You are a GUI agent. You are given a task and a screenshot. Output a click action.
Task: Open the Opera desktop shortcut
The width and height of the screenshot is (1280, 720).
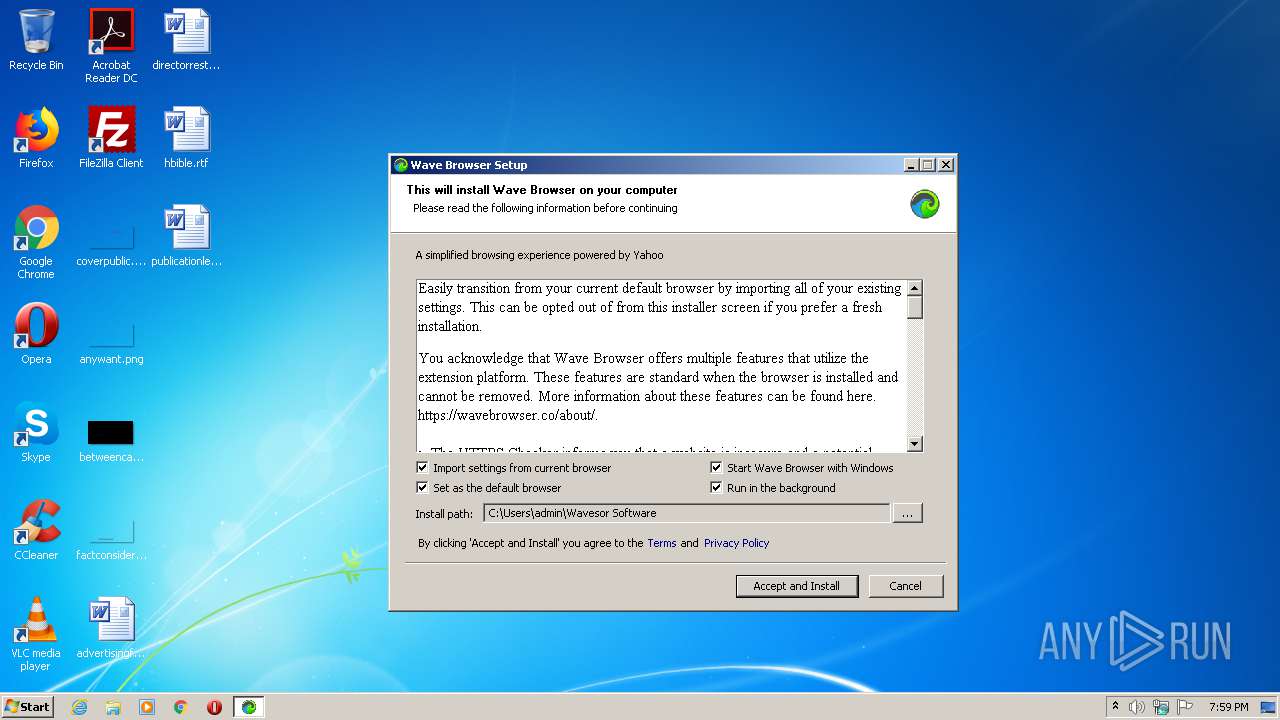[x=36, y=334]
